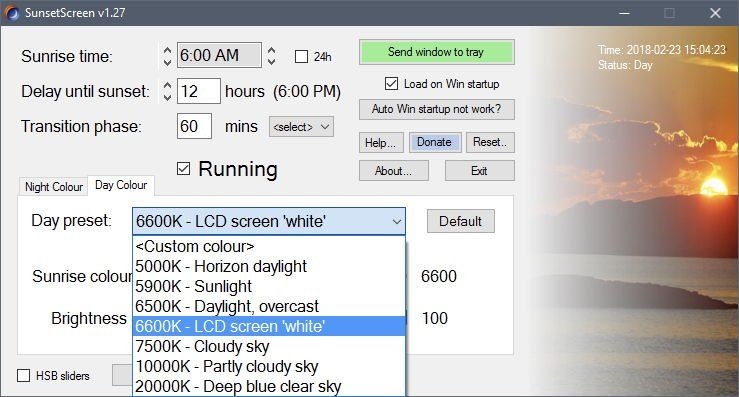Toggle Load on Win startup checkbox
Viewport: 739px width, 397px height.
(391, 83)
